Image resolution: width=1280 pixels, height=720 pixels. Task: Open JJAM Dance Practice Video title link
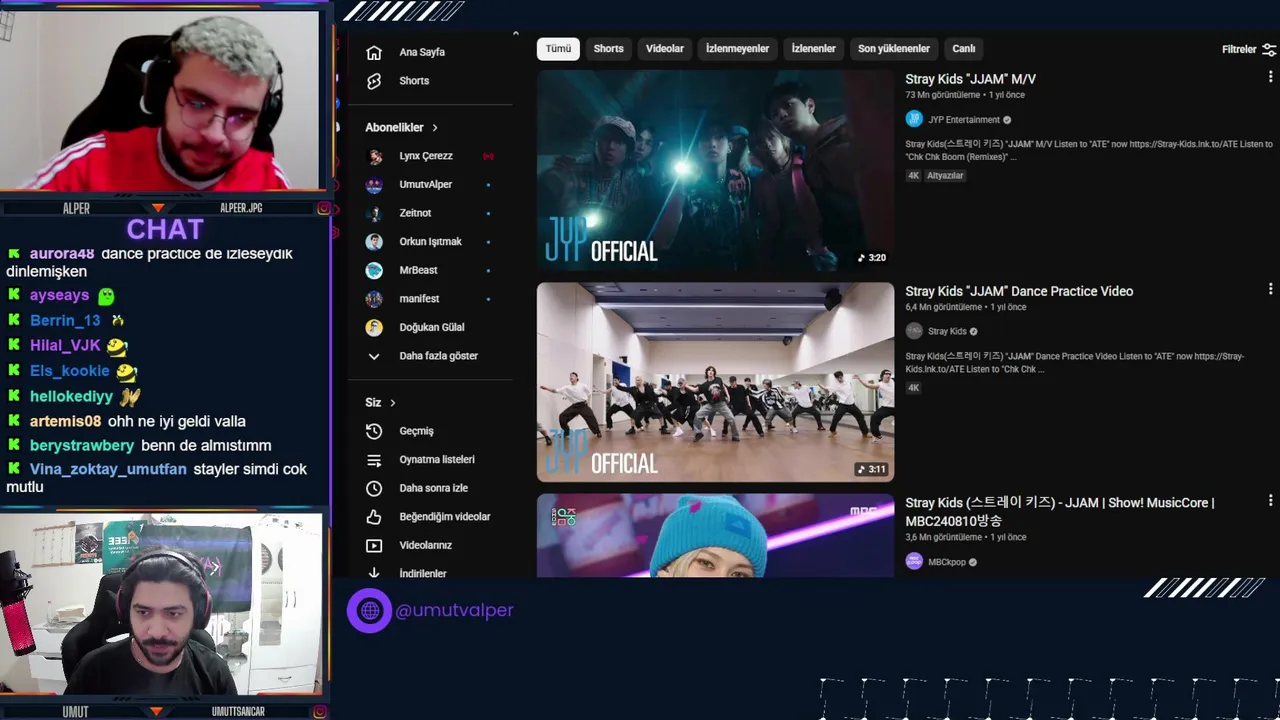coord(1019,291)
